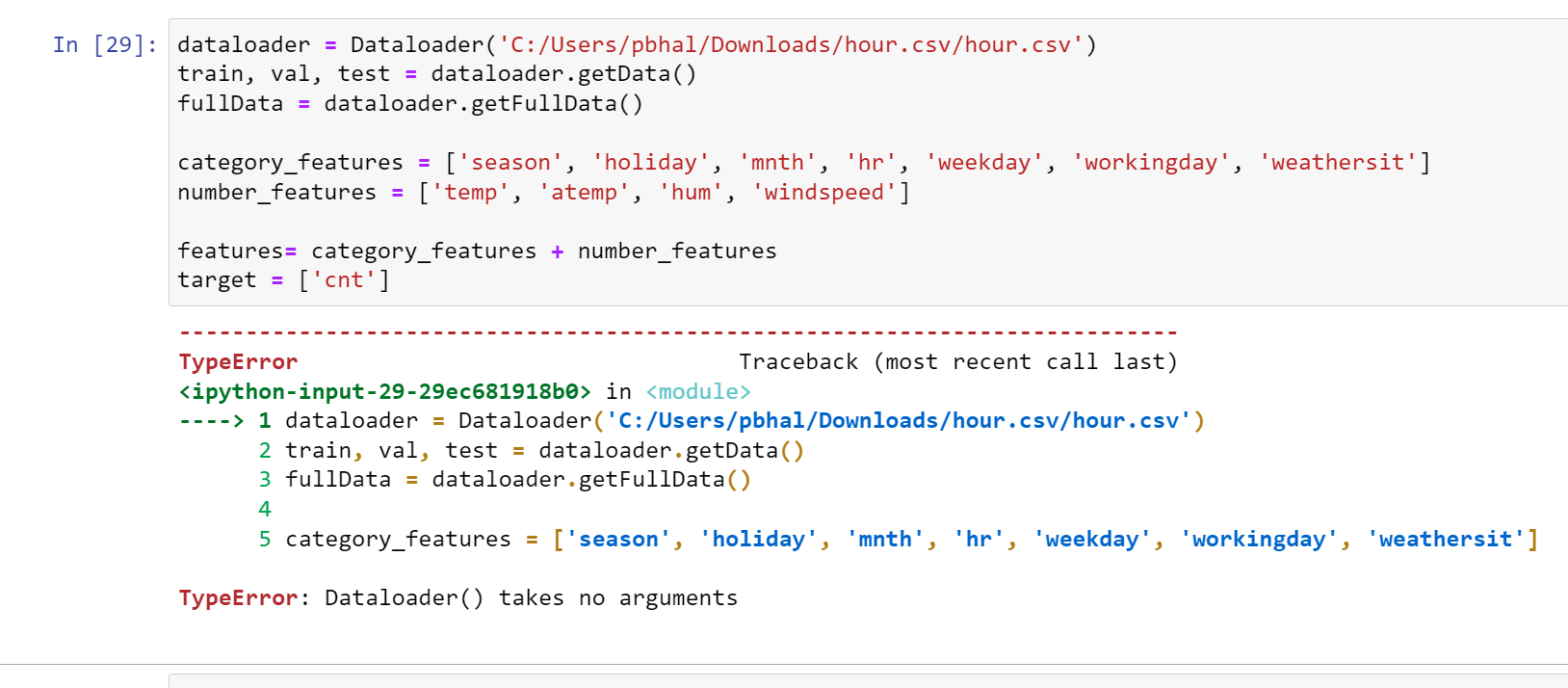Image resolution: width=1568 pixels, height=688 pixels.
Task: Place cursor on train, val, test line
Action: [x=436, y=74]
